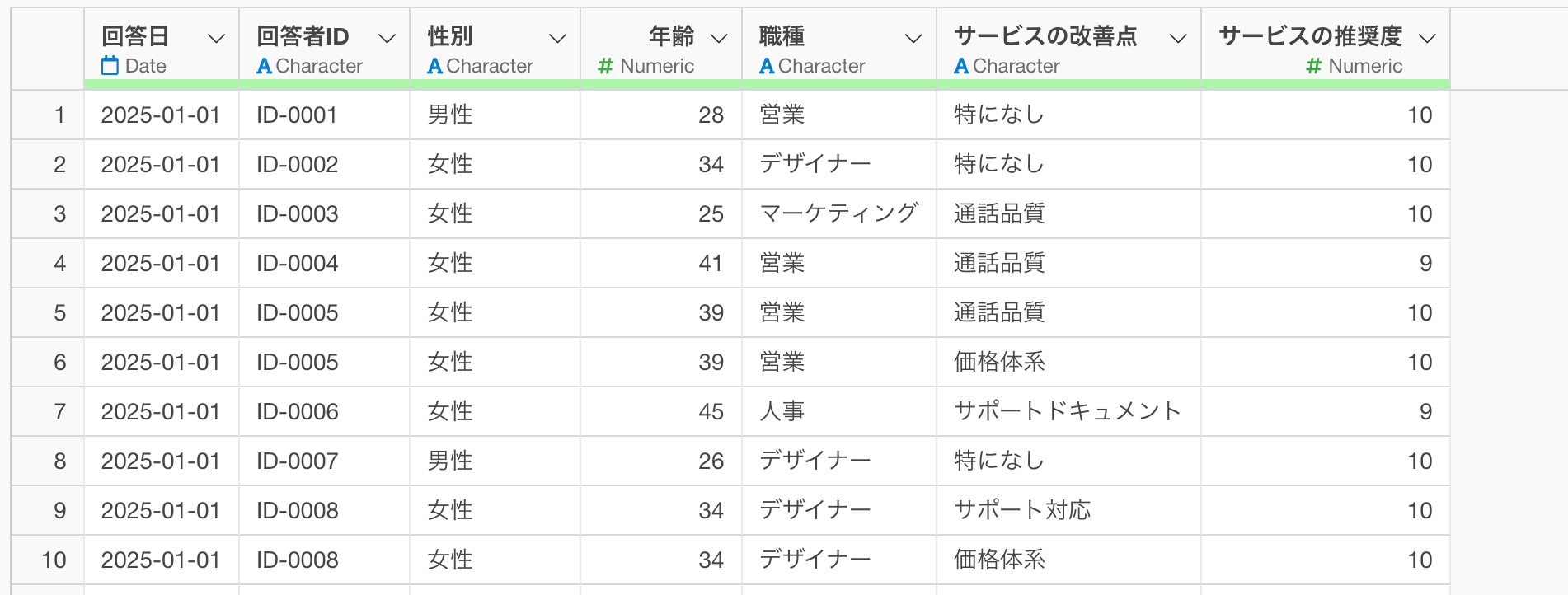
Task: Click the Numeric hash icon under サービスの推奨度
Action: click(1314, 66)
